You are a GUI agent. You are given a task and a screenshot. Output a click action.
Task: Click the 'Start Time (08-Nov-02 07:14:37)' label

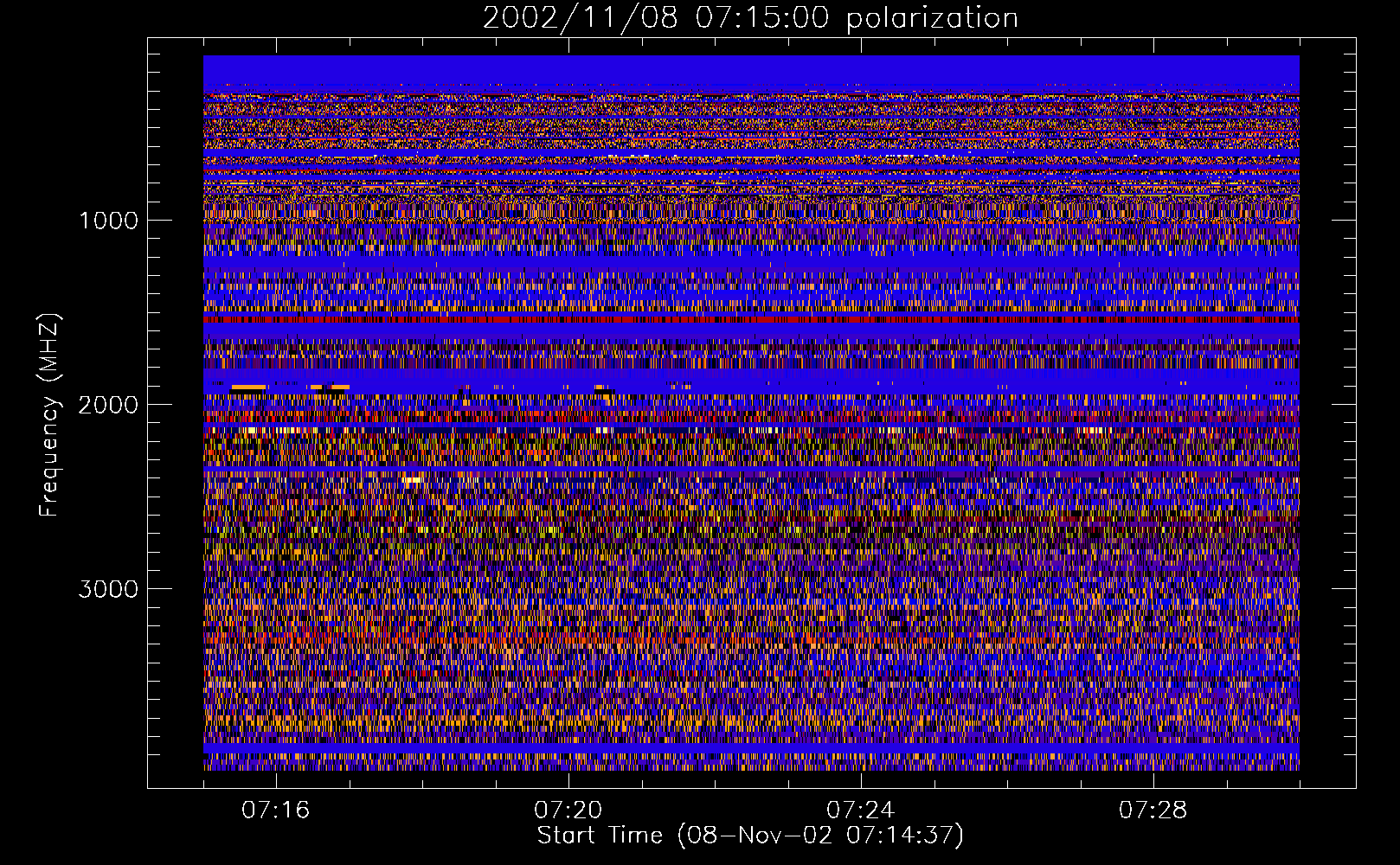[750, 836]
